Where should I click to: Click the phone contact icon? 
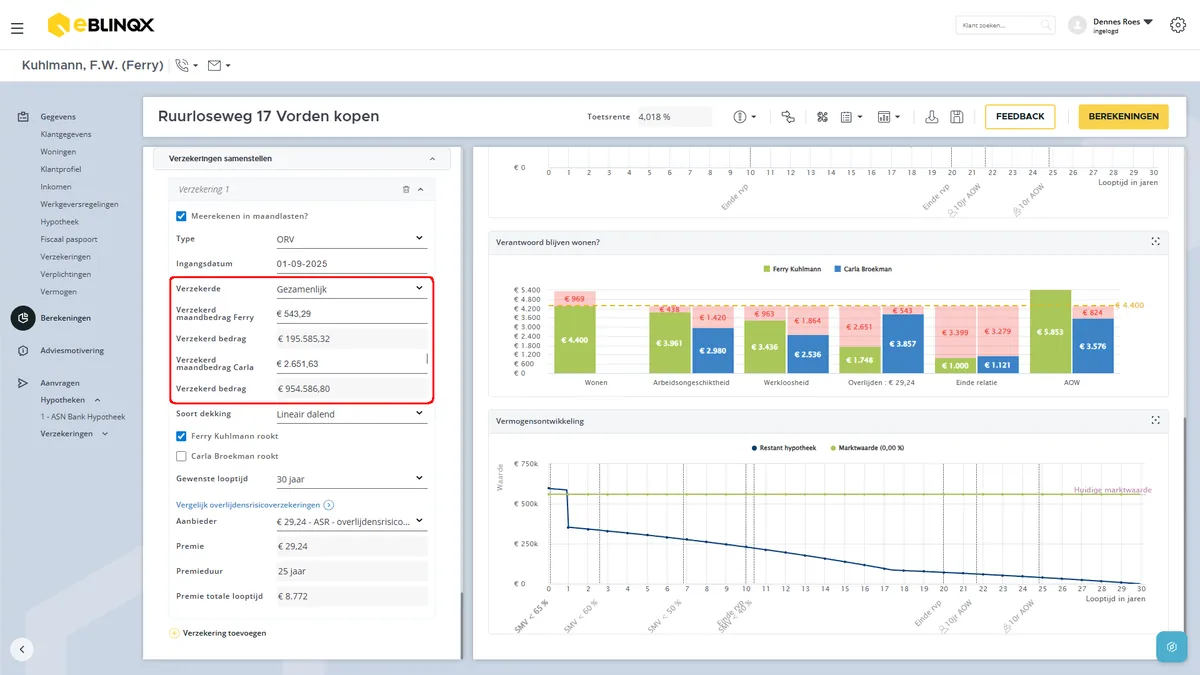[x=186, y=65]
